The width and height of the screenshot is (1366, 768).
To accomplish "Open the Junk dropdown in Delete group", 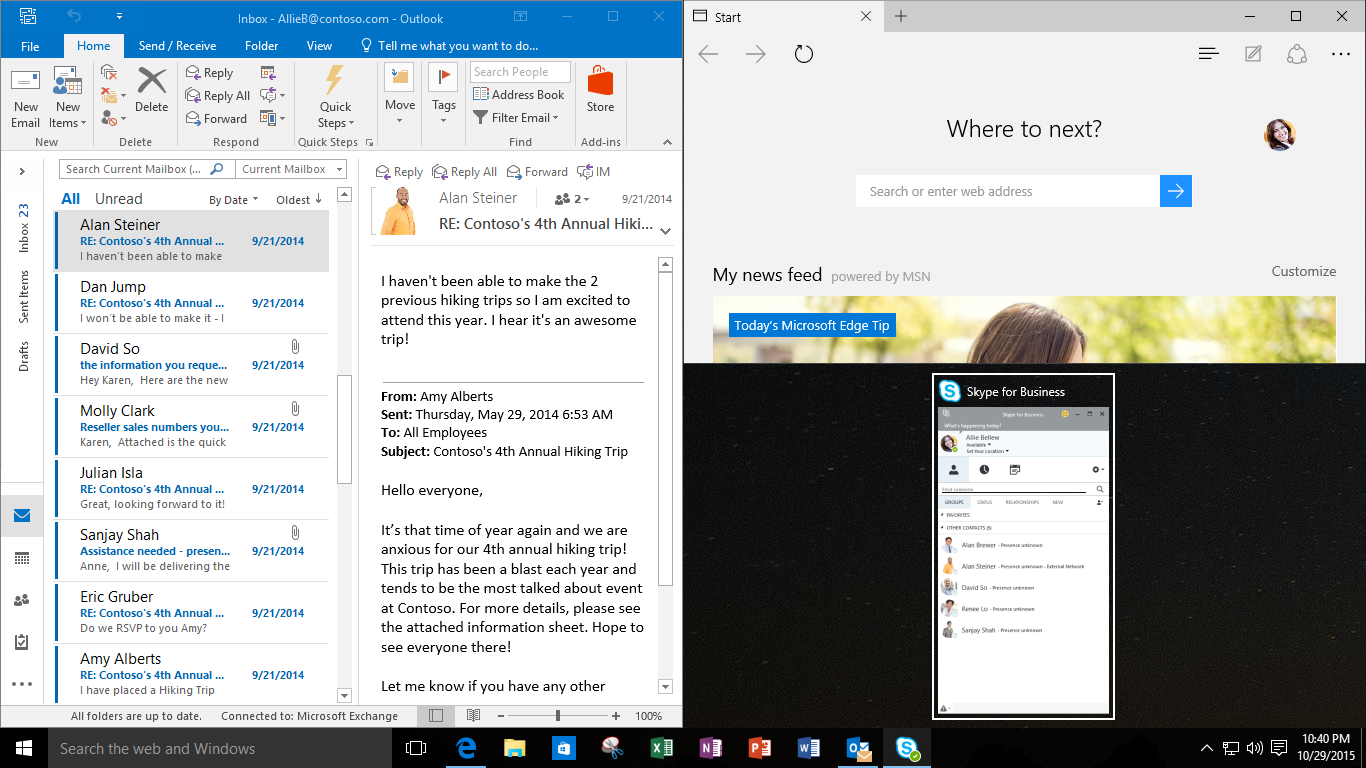I will [113, 119].
